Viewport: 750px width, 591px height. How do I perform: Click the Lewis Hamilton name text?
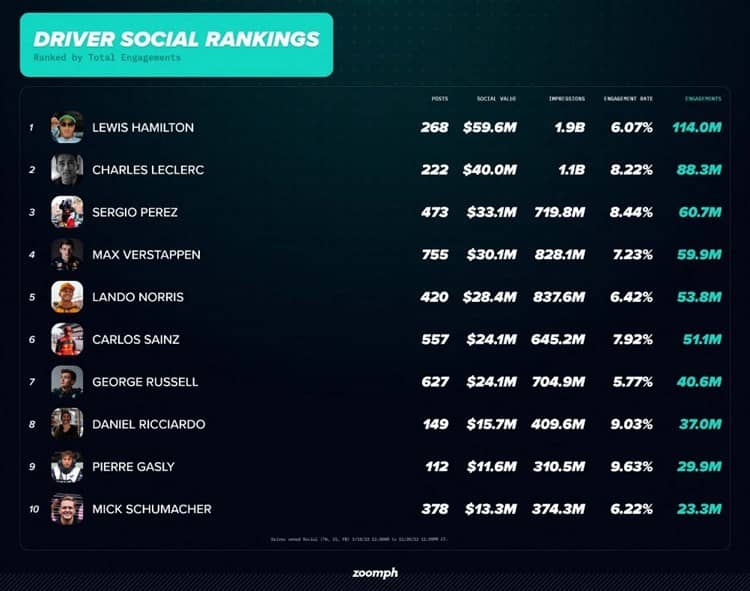pos(143,128)
